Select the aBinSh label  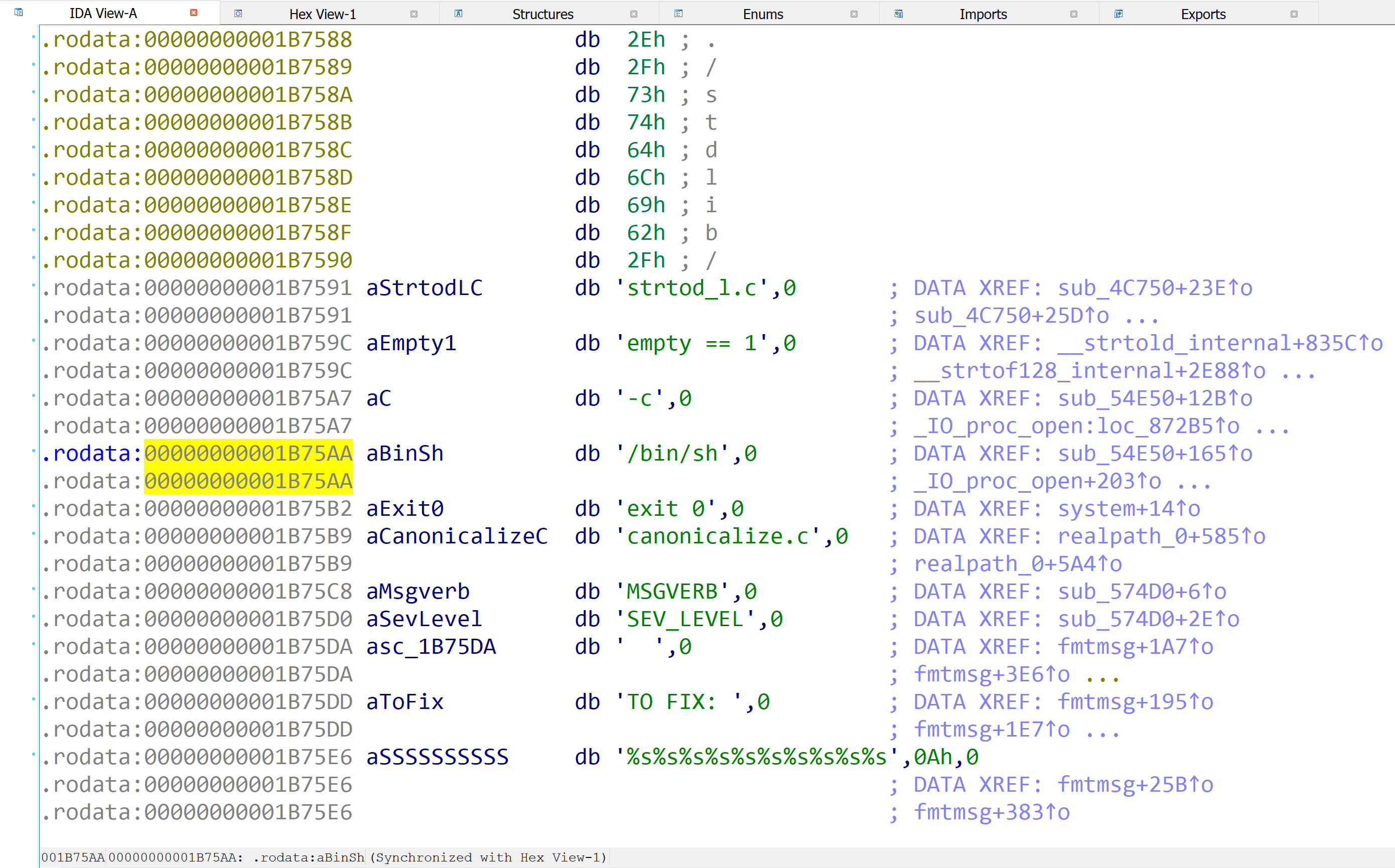click(x=405, y=453)
